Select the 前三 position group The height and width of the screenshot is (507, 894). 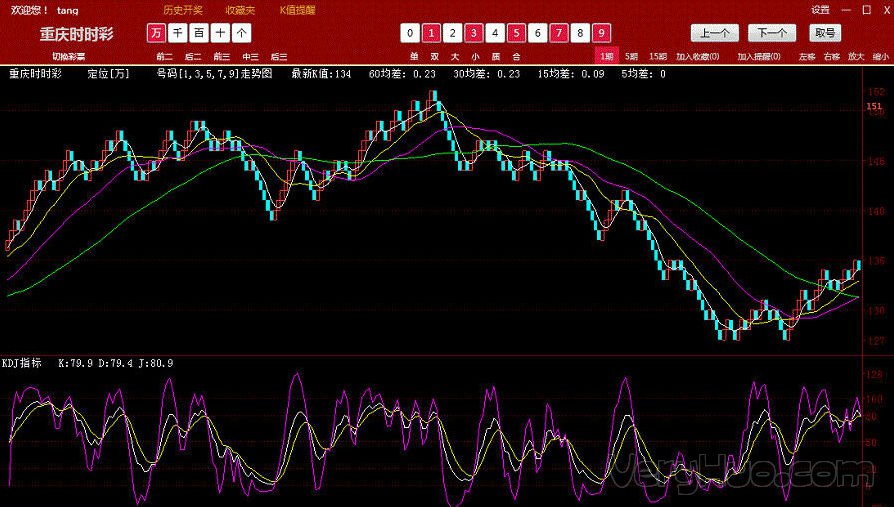pos(221,57)
